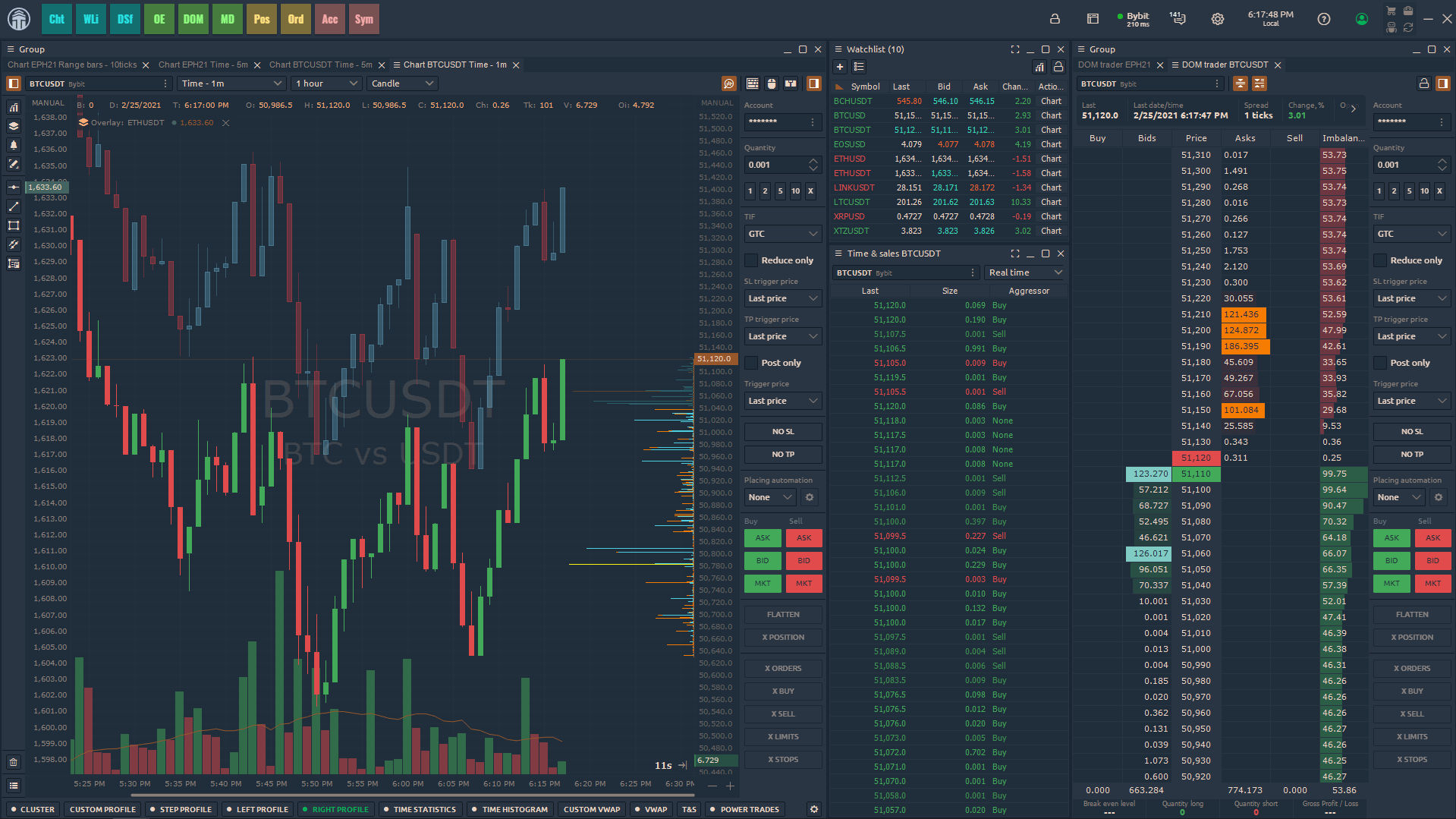Switch to Chart EPH21 Time - 5m tab

pyautogui.click(x=203, y=65)
